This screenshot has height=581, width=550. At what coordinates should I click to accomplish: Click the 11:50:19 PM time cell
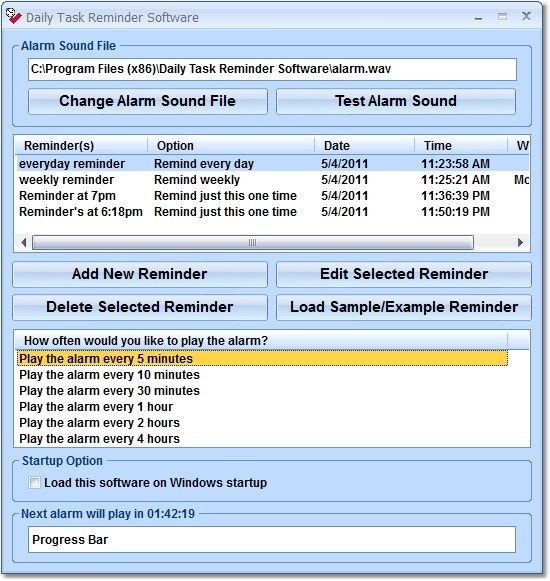tap(455, 212)
